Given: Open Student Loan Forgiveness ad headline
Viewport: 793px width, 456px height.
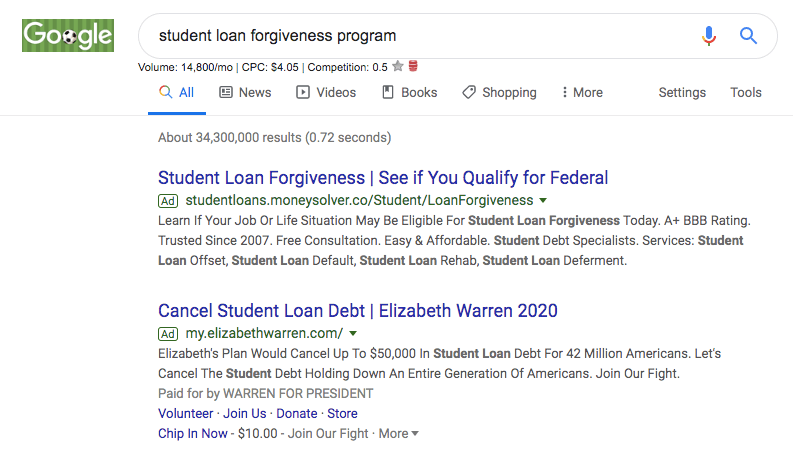Looking at the screenshot, I should click(x=383, y=178).
